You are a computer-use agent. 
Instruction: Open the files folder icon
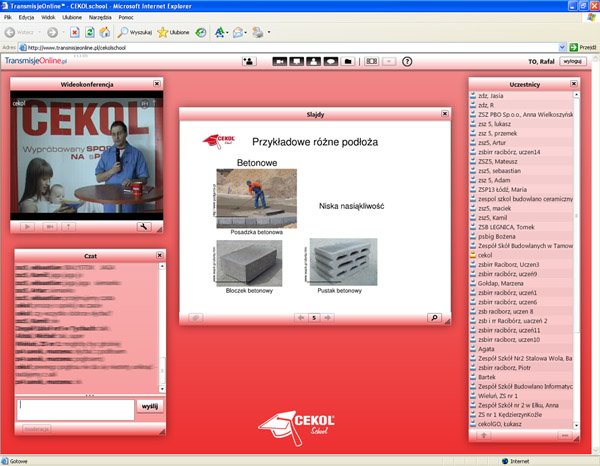[347, 61]
